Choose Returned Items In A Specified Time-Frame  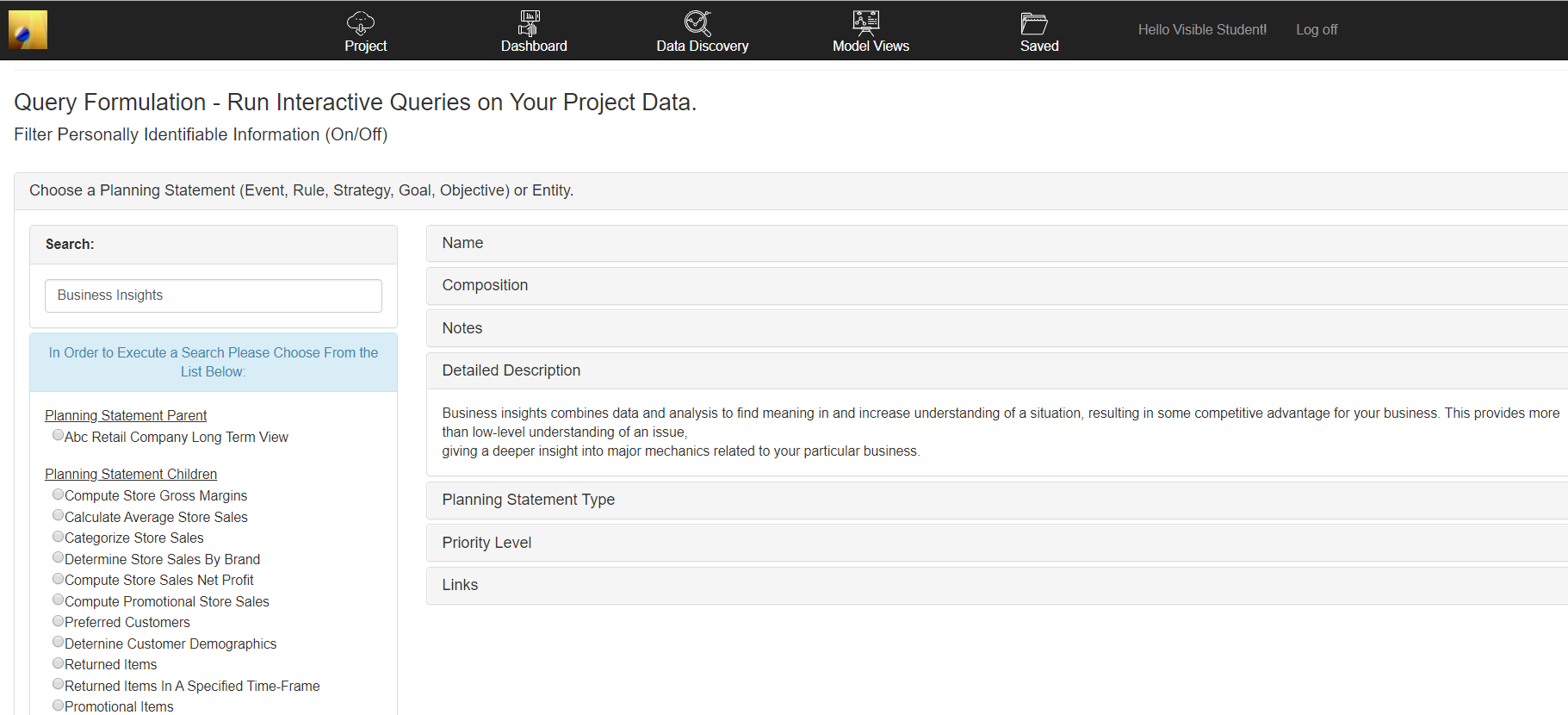tap(58, 684)
